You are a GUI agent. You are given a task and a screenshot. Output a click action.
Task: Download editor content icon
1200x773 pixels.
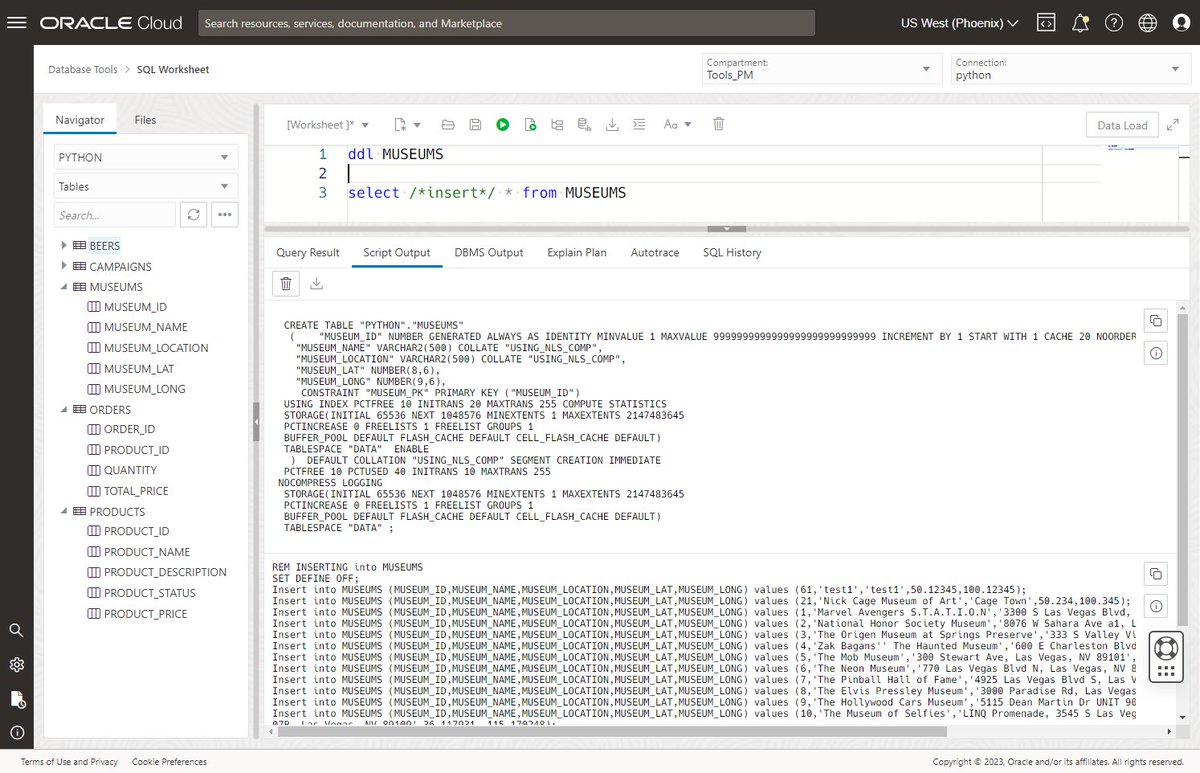click(x=612, y=125)
